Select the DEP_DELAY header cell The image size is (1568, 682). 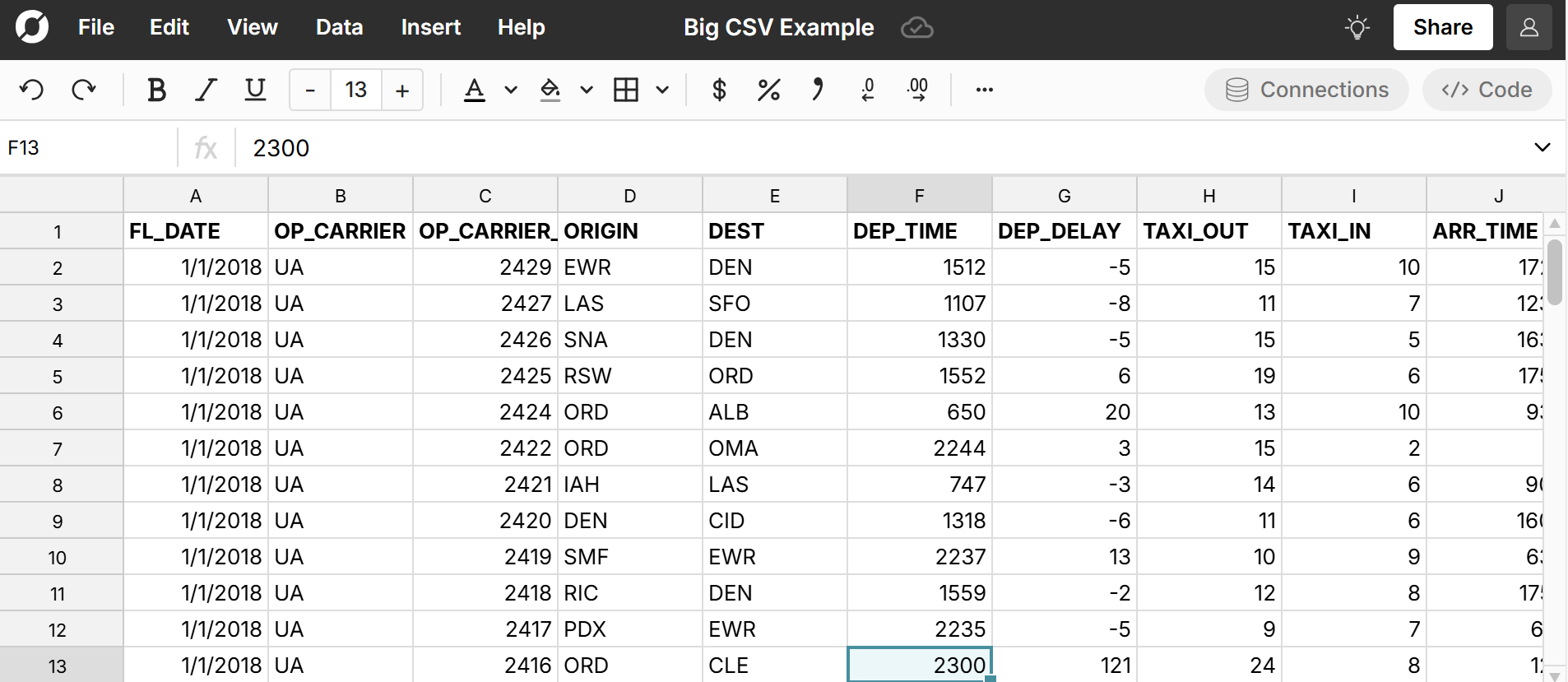tap(1063, 231)
